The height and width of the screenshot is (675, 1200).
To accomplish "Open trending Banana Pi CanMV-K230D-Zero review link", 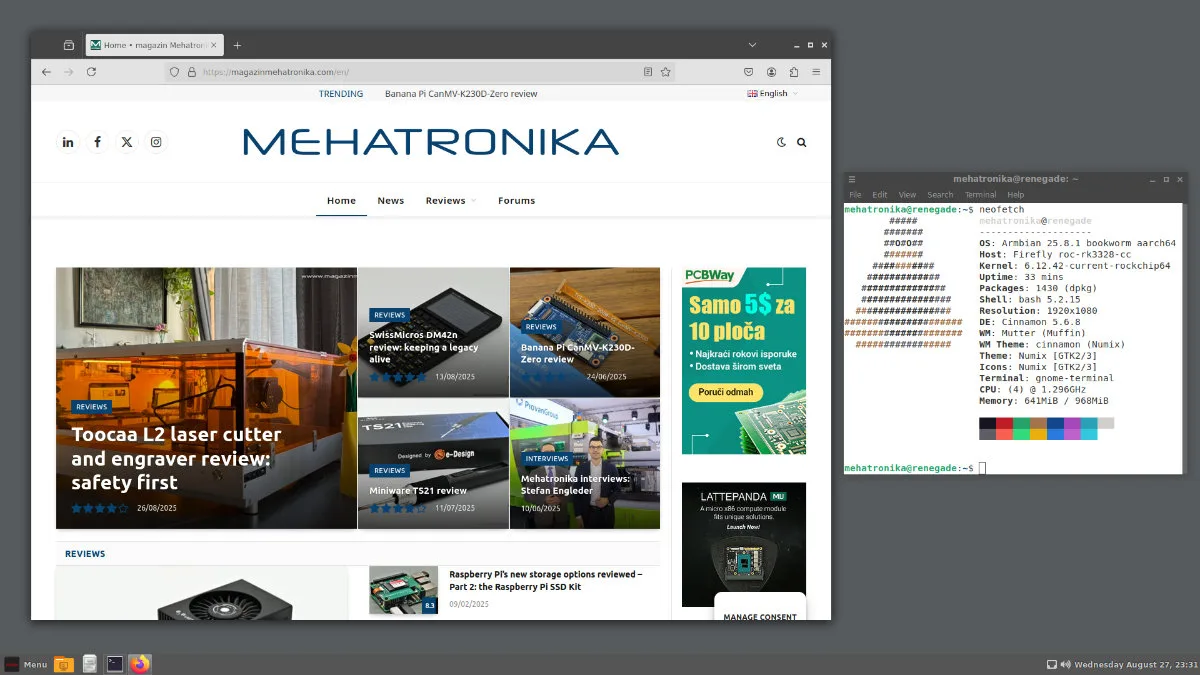I will 461,94.
